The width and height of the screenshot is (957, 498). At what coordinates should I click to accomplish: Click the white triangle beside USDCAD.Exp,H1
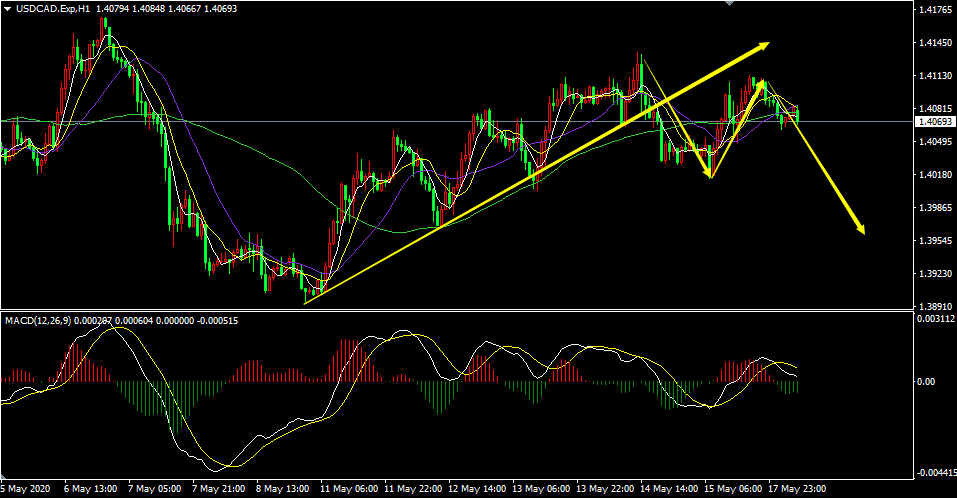tap(9, 9)
